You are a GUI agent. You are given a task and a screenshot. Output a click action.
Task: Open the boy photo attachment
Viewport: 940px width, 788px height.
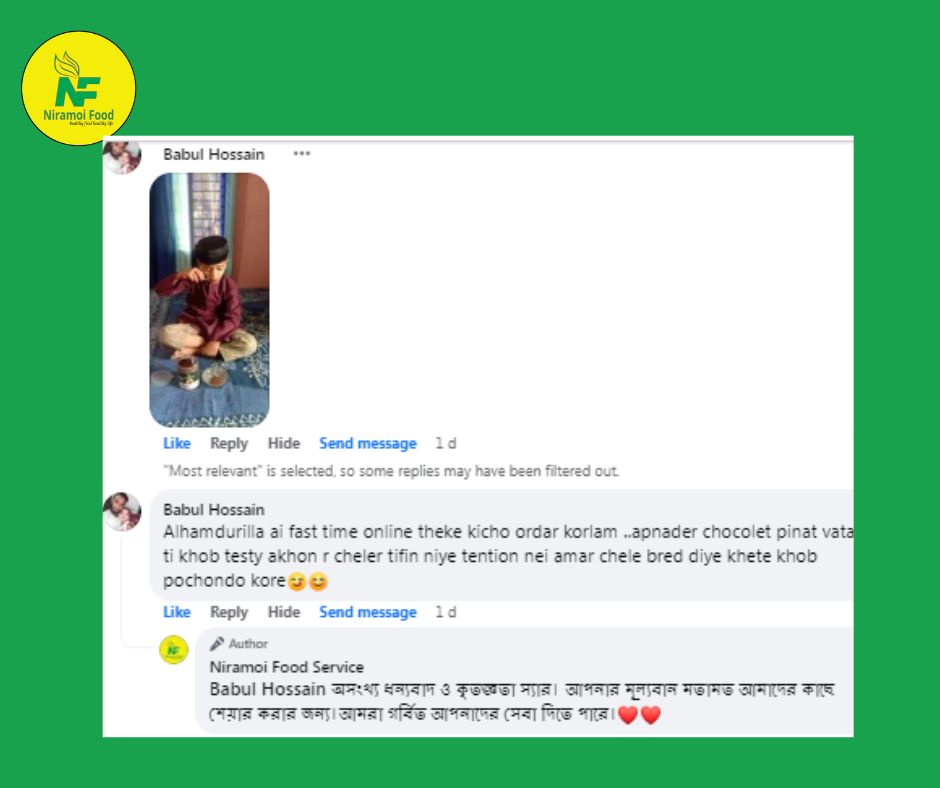209,300
